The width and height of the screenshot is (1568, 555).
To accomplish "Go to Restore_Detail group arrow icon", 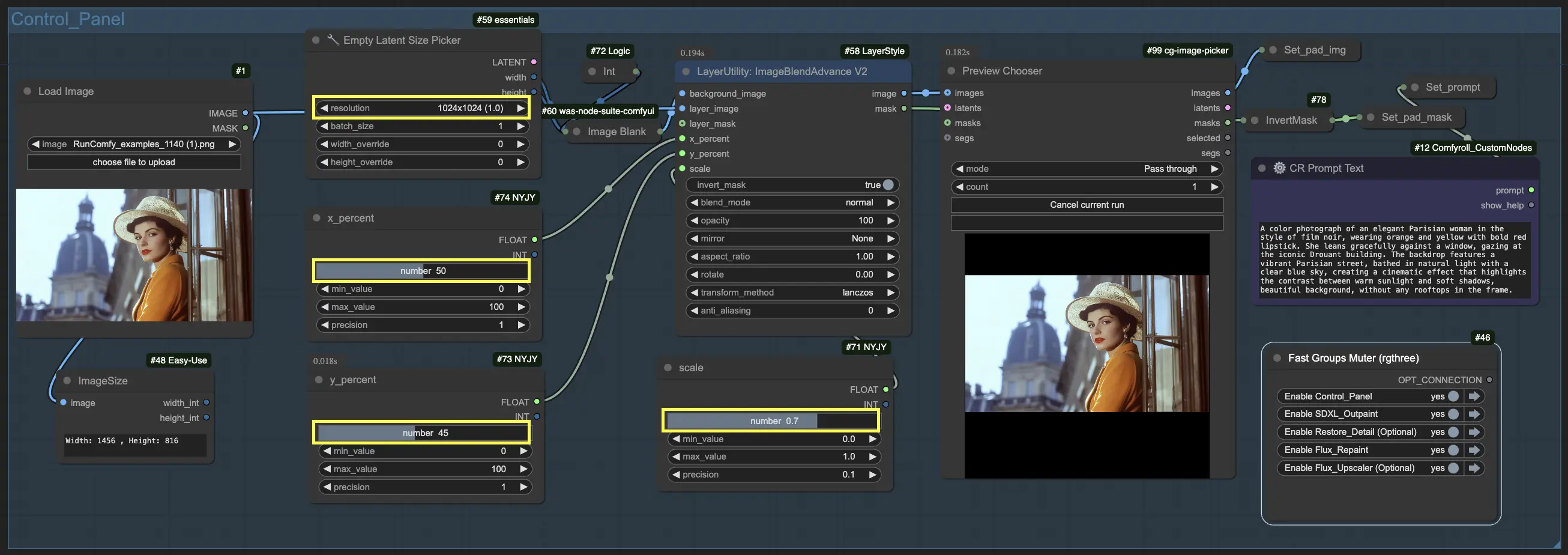I will point(1474,432).
